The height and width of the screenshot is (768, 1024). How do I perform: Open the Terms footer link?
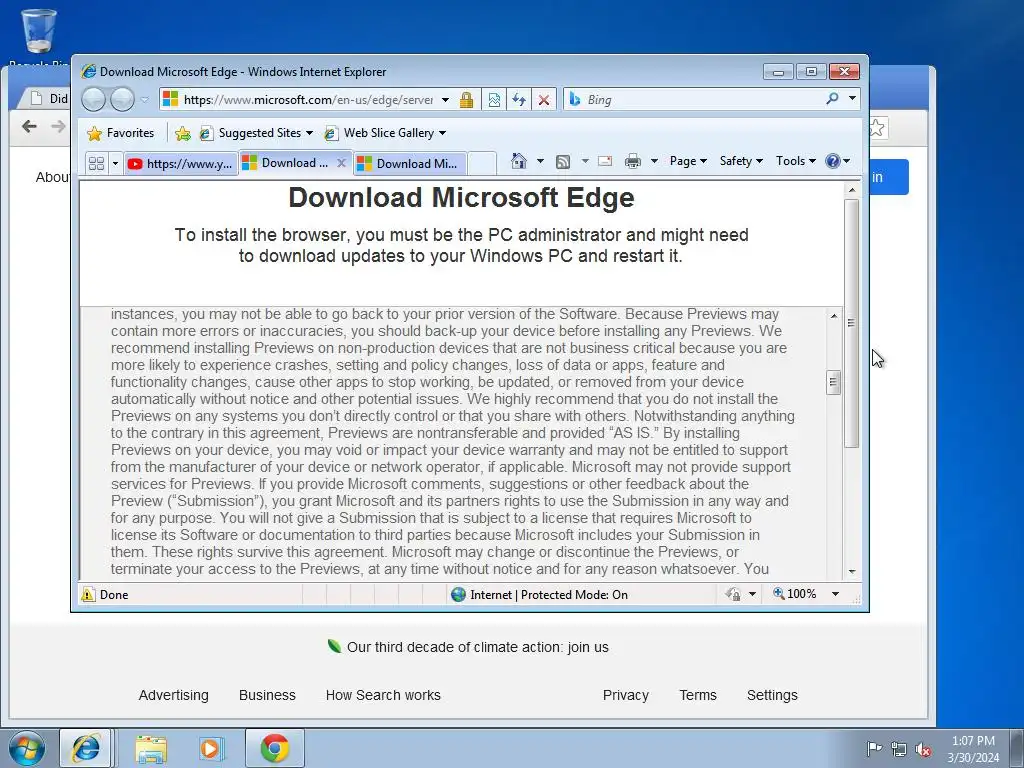click(x=698, y=695)
